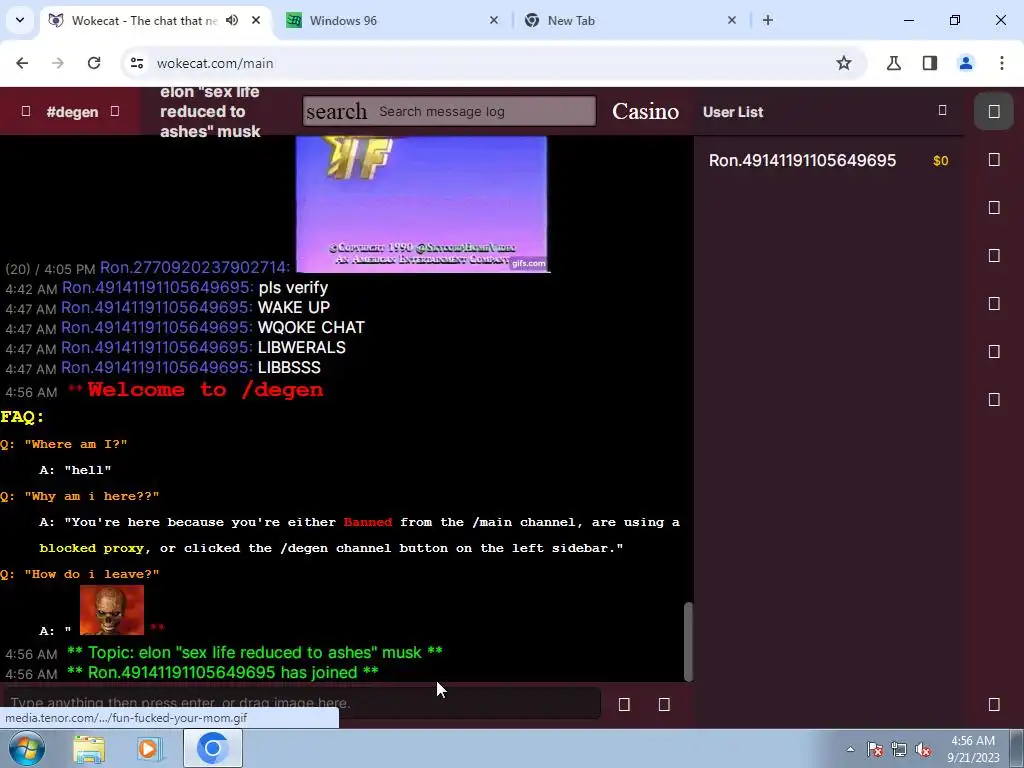The image size is (1024, 768).
Task: Open Action Center flag in system tray
Action: (x=875, y=749)
